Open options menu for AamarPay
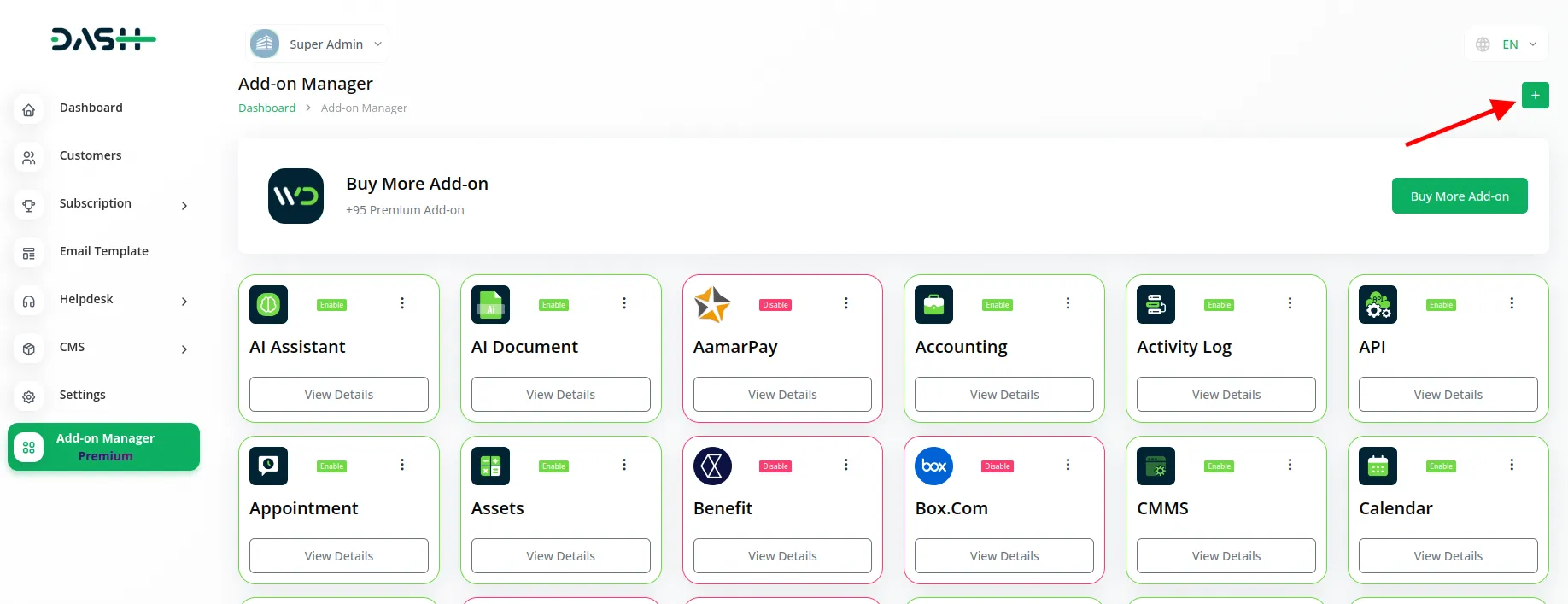The height and width of the screenshot is (604, 1568). tap(846, 303)
